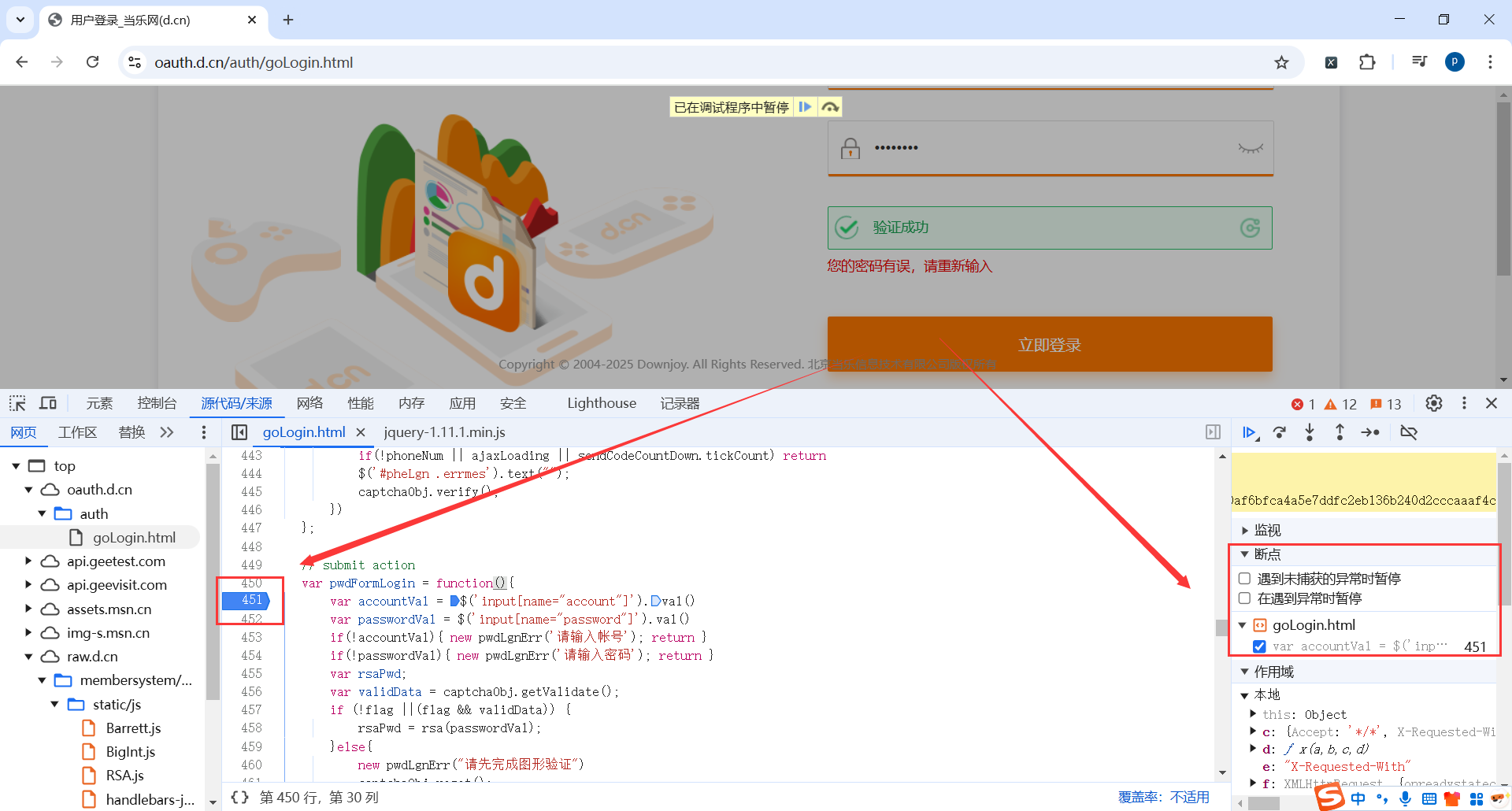The width and height of the screenshot is (1512, 811).
Task: Collapse the goLogin.html breakpoint group
Action: 1242,625
